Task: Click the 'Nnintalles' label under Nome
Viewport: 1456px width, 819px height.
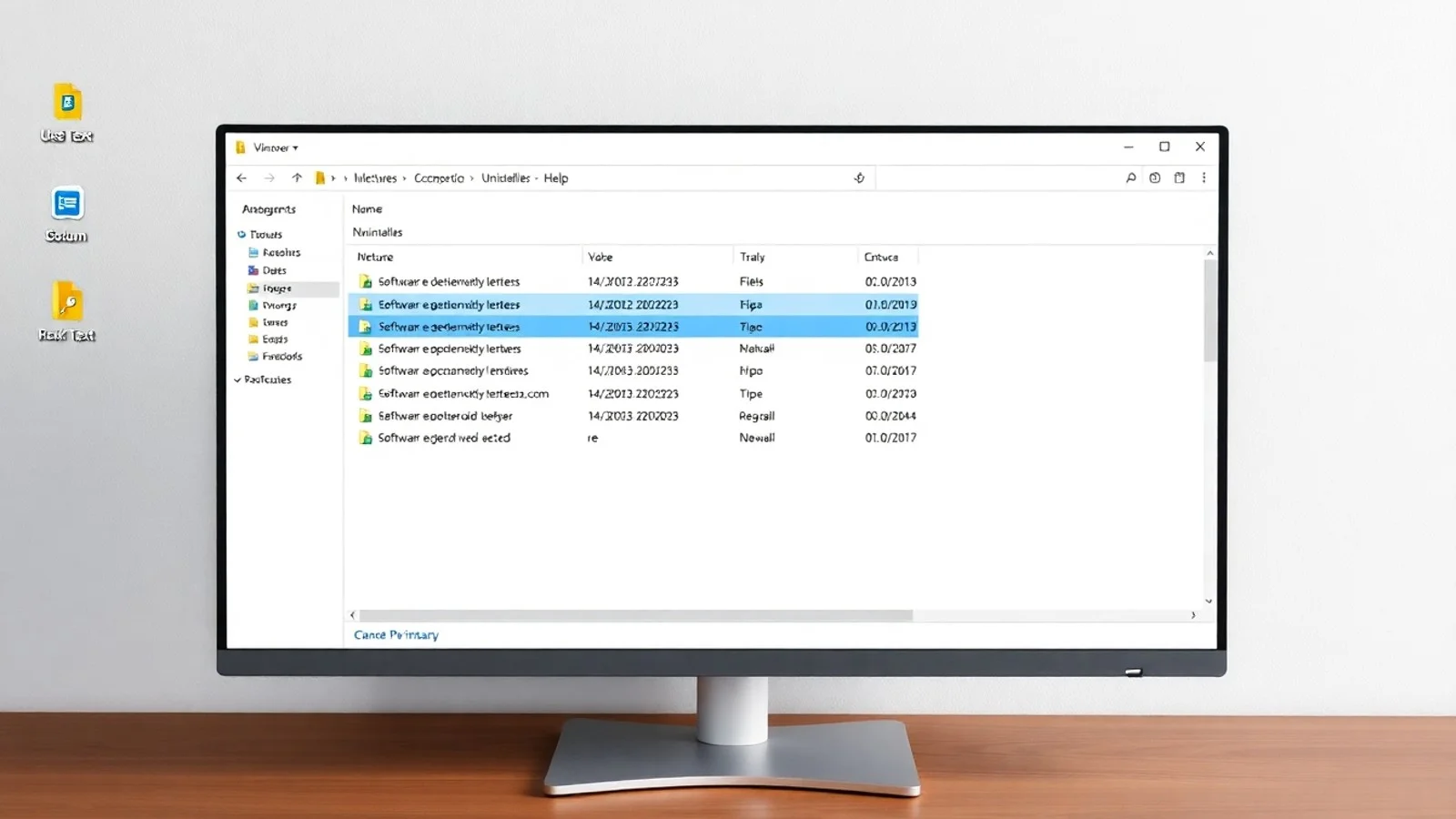Action: pyautogui.click(x=378, y=233)
